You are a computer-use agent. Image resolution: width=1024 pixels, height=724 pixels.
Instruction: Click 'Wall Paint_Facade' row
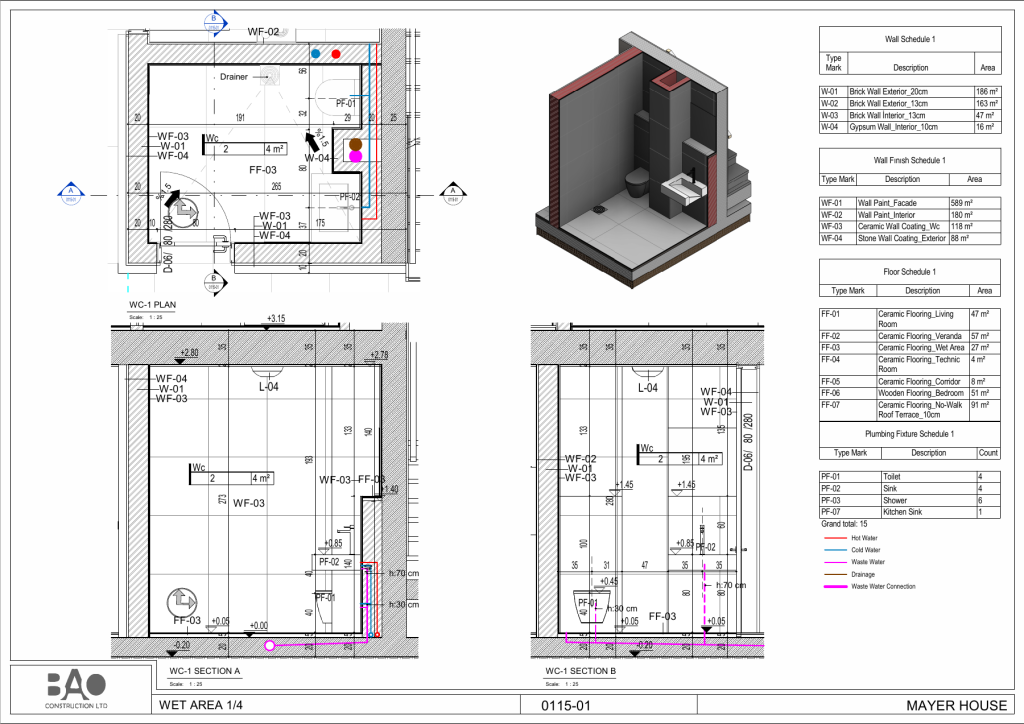(x=910, y=203)
